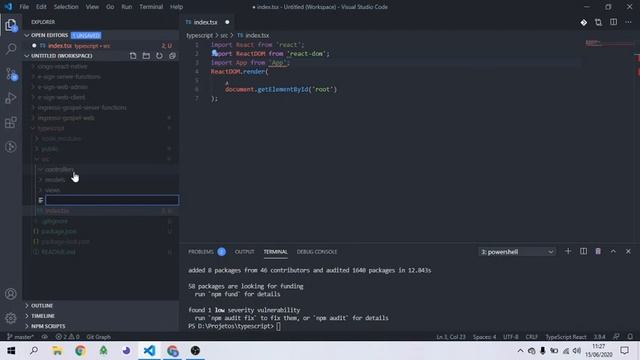
Task: Open the Search view in activity bar
Action: 11,49
